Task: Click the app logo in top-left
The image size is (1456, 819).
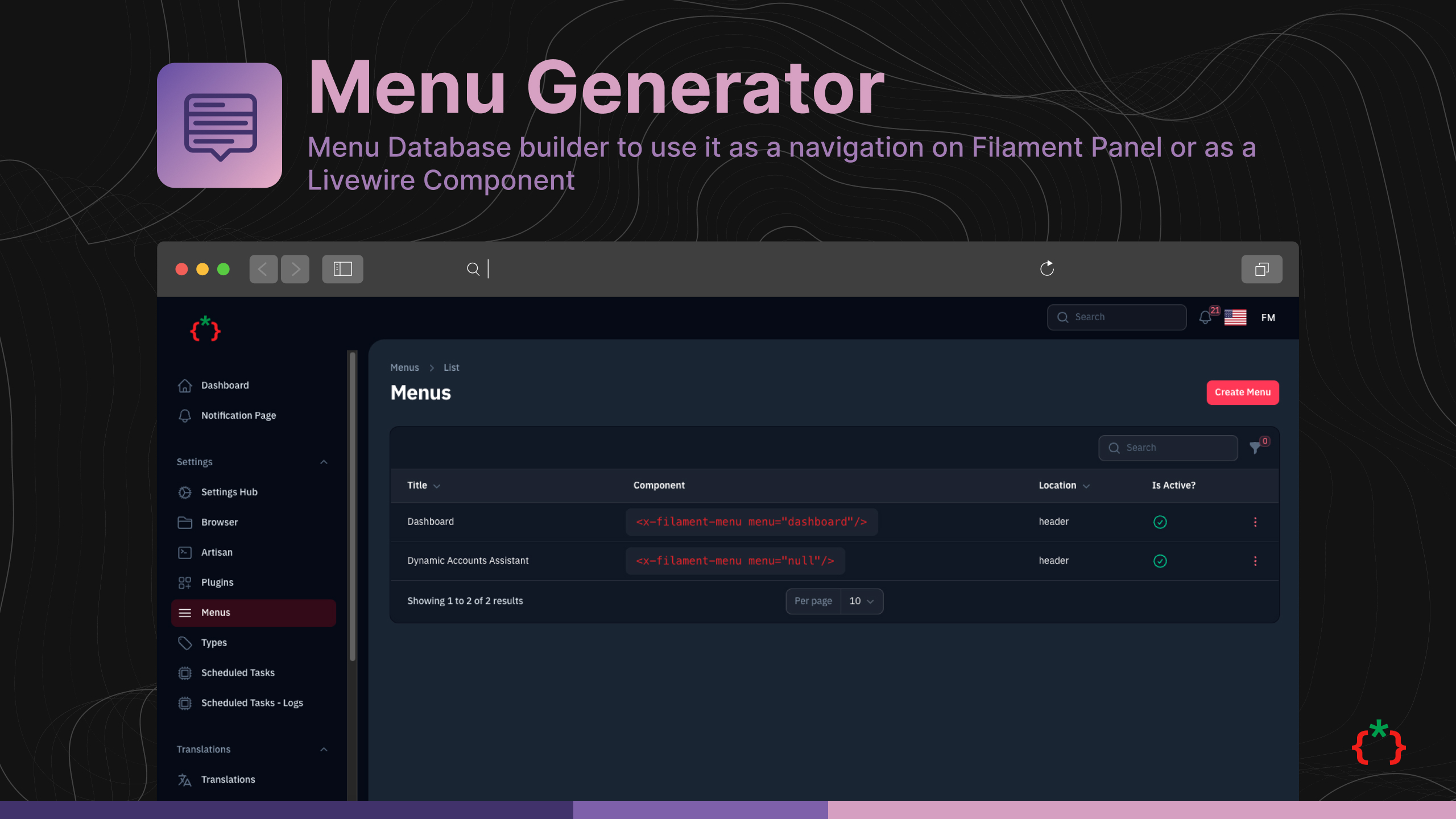Action: pos(205,329)
